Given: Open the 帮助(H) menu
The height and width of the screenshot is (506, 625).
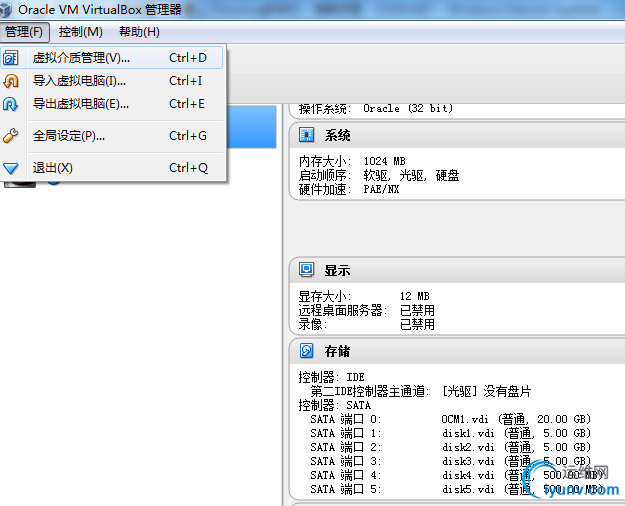Looking at the screenshot, I should (139, 32).
